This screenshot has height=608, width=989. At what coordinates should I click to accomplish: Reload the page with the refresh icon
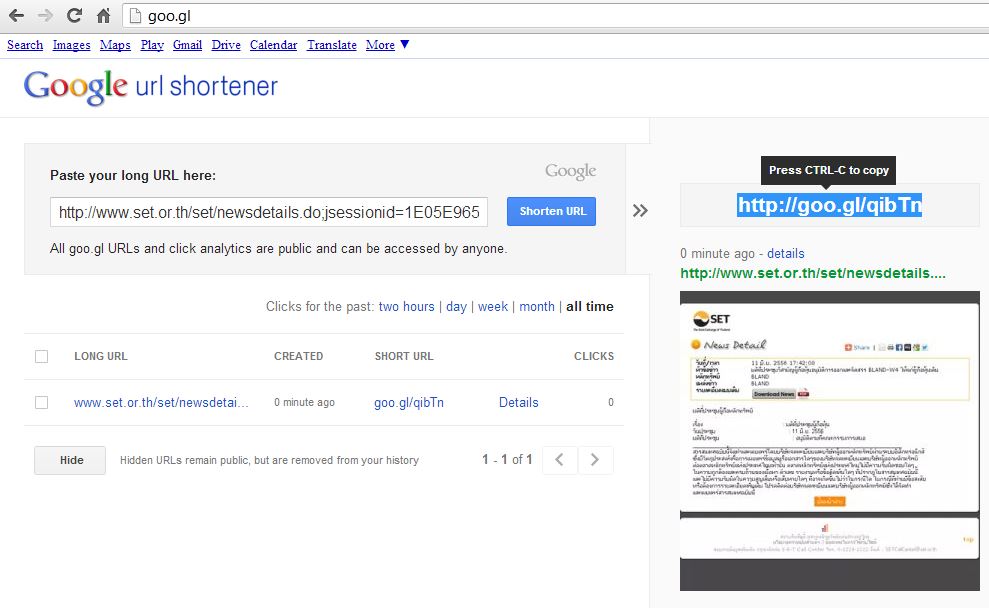click(x=74, y=15)
